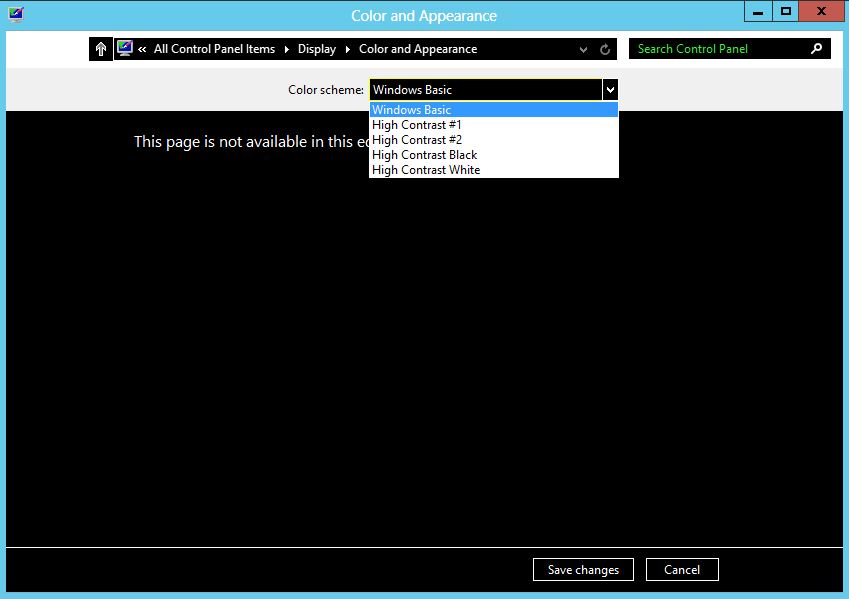Open All Control Panel Items breadcrumb
This screenshot has width=849, height=599.
(214, 49)
